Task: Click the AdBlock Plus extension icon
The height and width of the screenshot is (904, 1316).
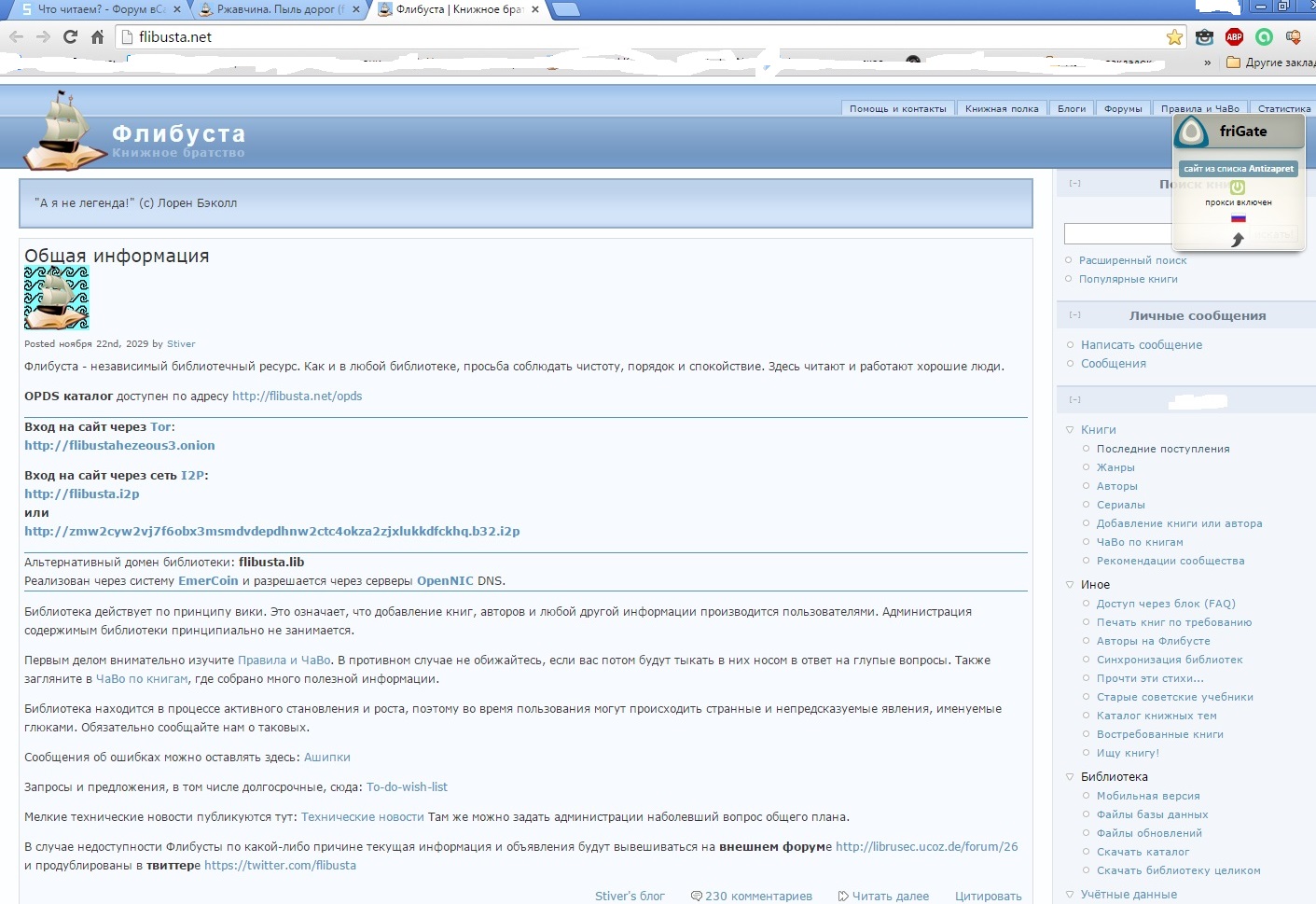Action: click(x=1234, y=37)
